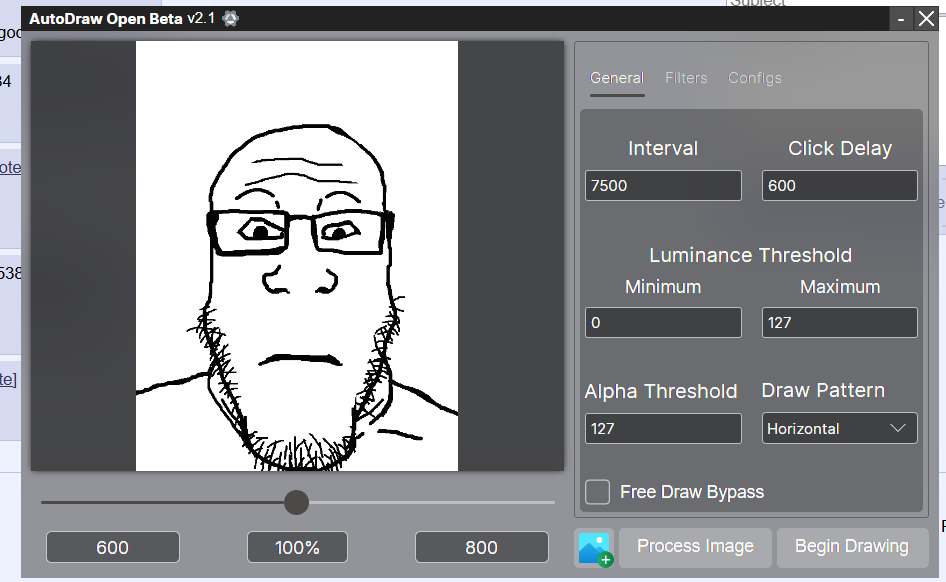This screenshot has width=946, height=582.
Task: Click the import image icon
Action: point(594,547)
